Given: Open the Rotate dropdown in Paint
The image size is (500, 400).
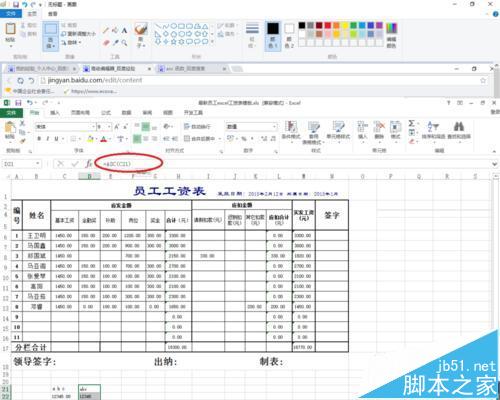Looking at the screenshot, I should point(71,43).
